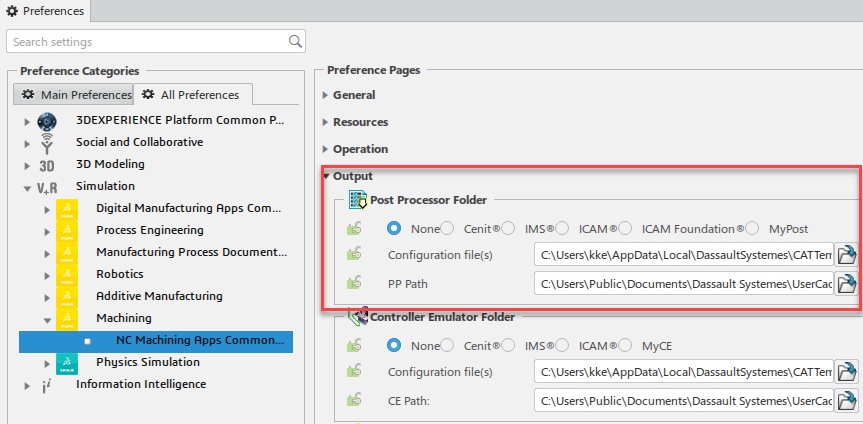Select IMS controller emulator option
The image size is (863, 424).
(x=508, y=346)
